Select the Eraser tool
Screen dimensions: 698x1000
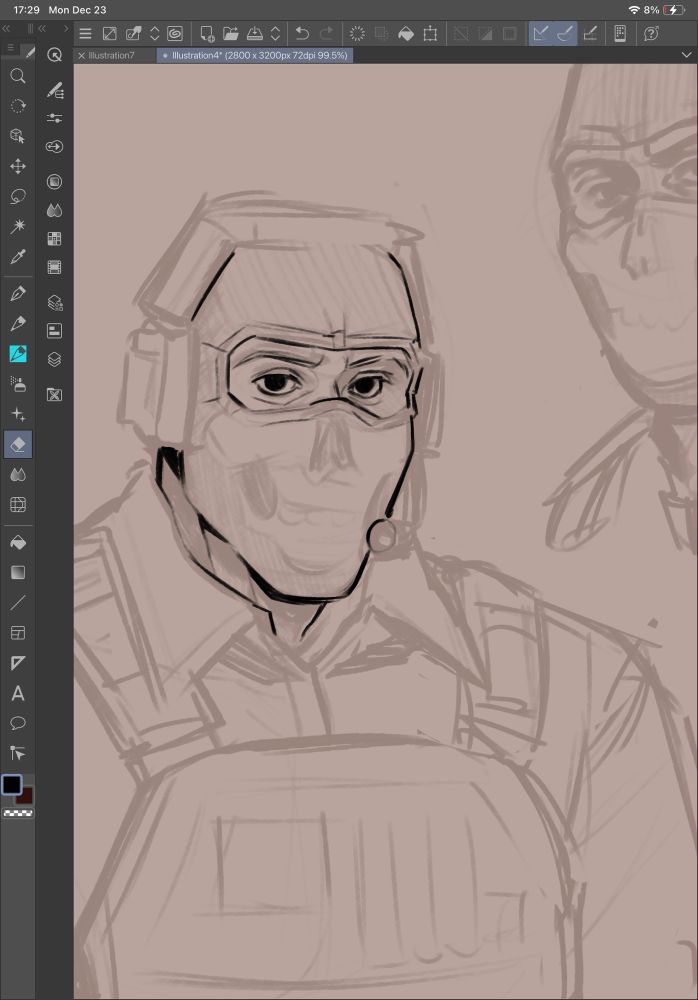click(x=18, y=445)
